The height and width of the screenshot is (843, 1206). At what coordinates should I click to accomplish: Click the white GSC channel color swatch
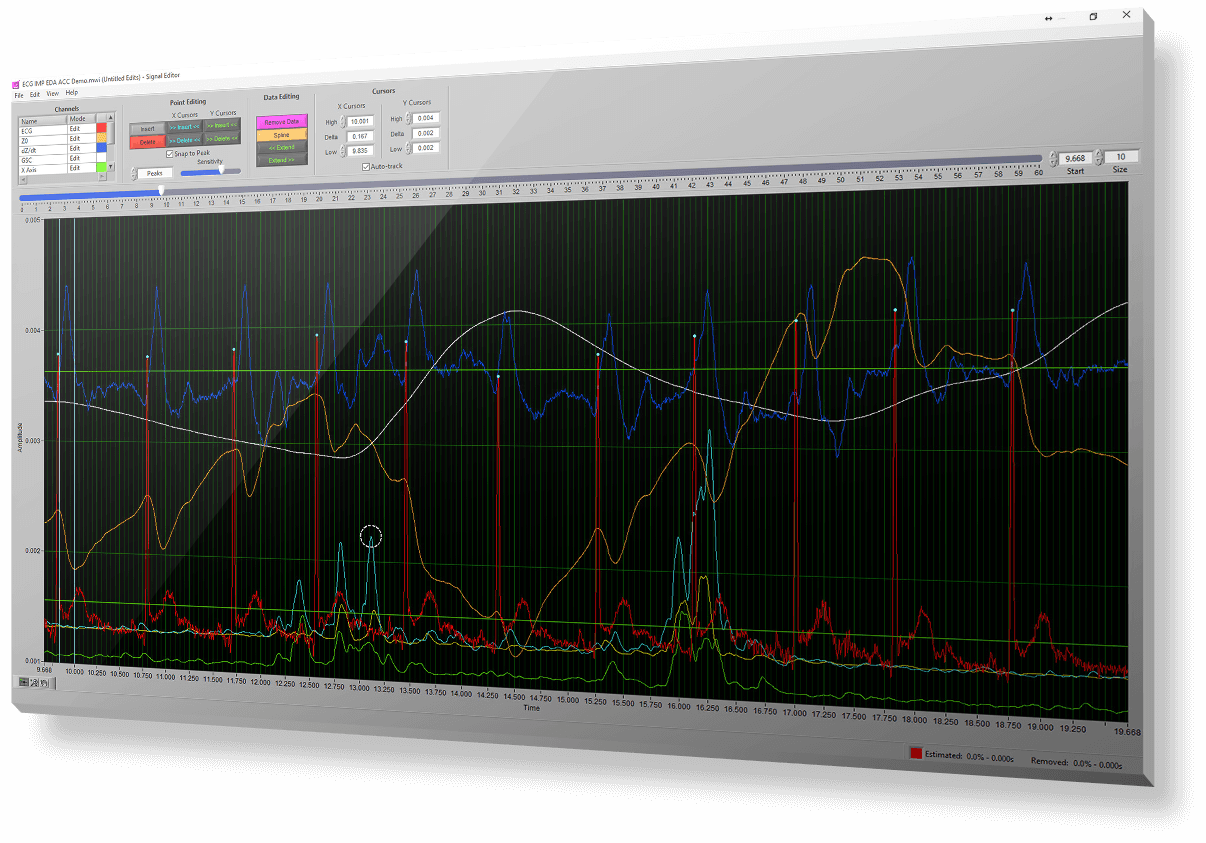[101, 158]
